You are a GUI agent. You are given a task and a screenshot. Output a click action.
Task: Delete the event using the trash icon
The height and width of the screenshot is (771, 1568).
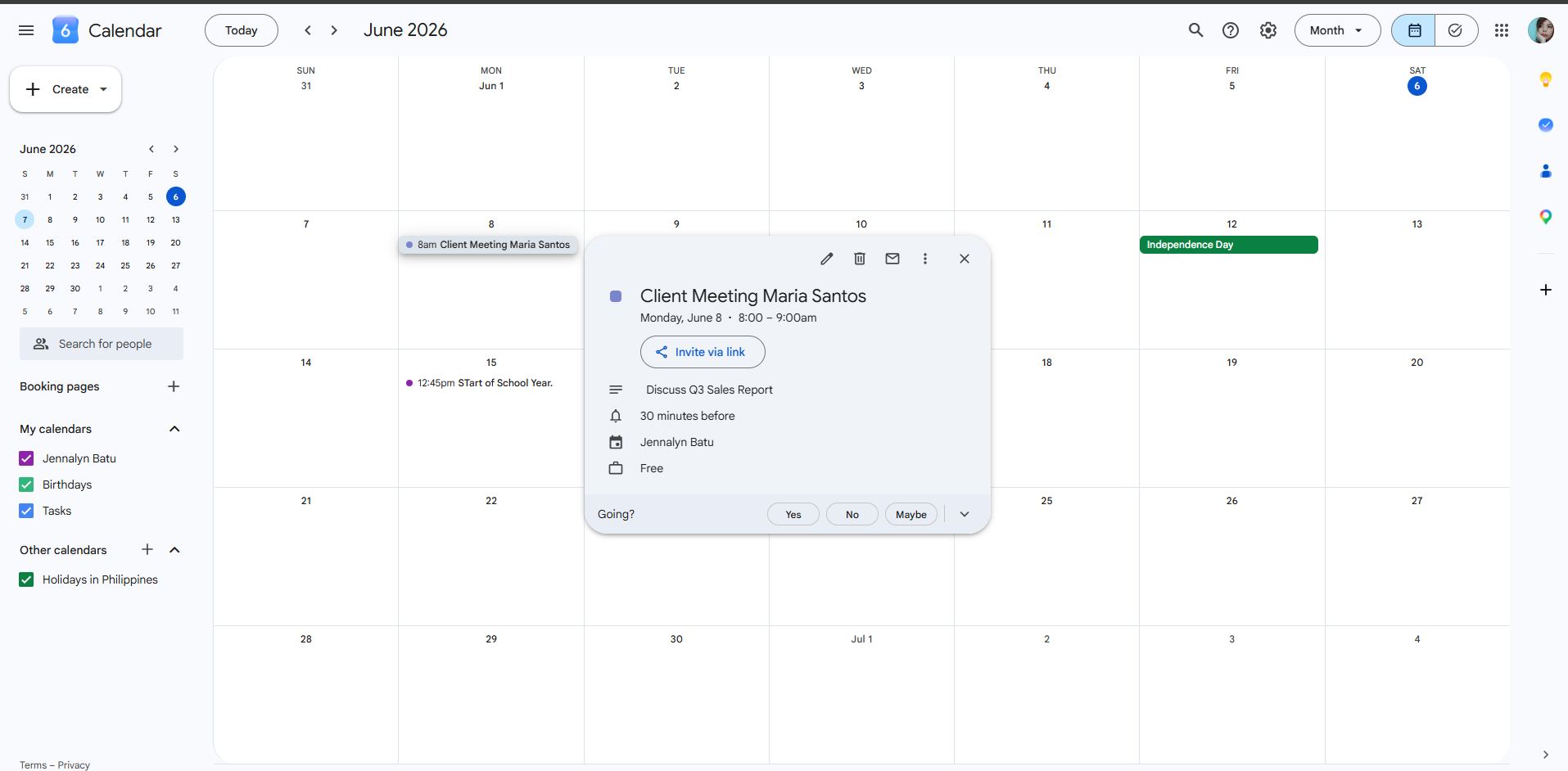coord(860,259)
